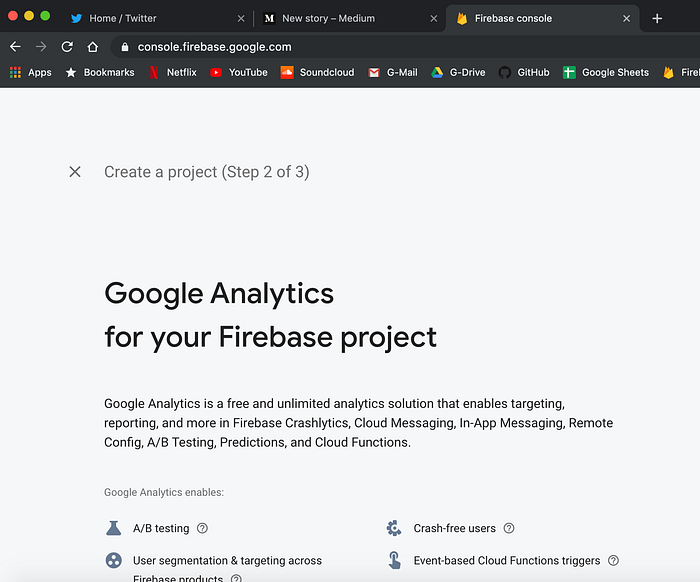Open the Soundcloud bookmark
This screenshot has height=582, width=700.
317,72
